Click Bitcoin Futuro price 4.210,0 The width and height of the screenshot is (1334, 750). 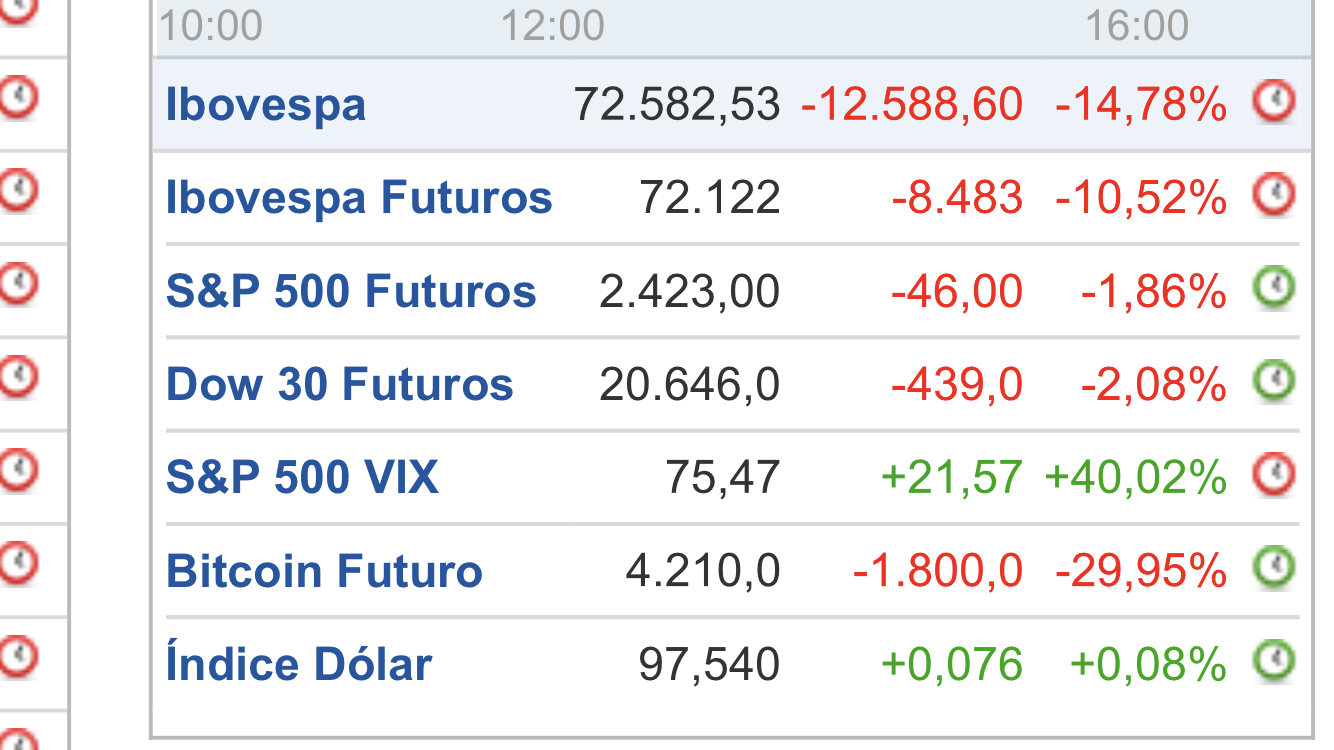point(703,571)
